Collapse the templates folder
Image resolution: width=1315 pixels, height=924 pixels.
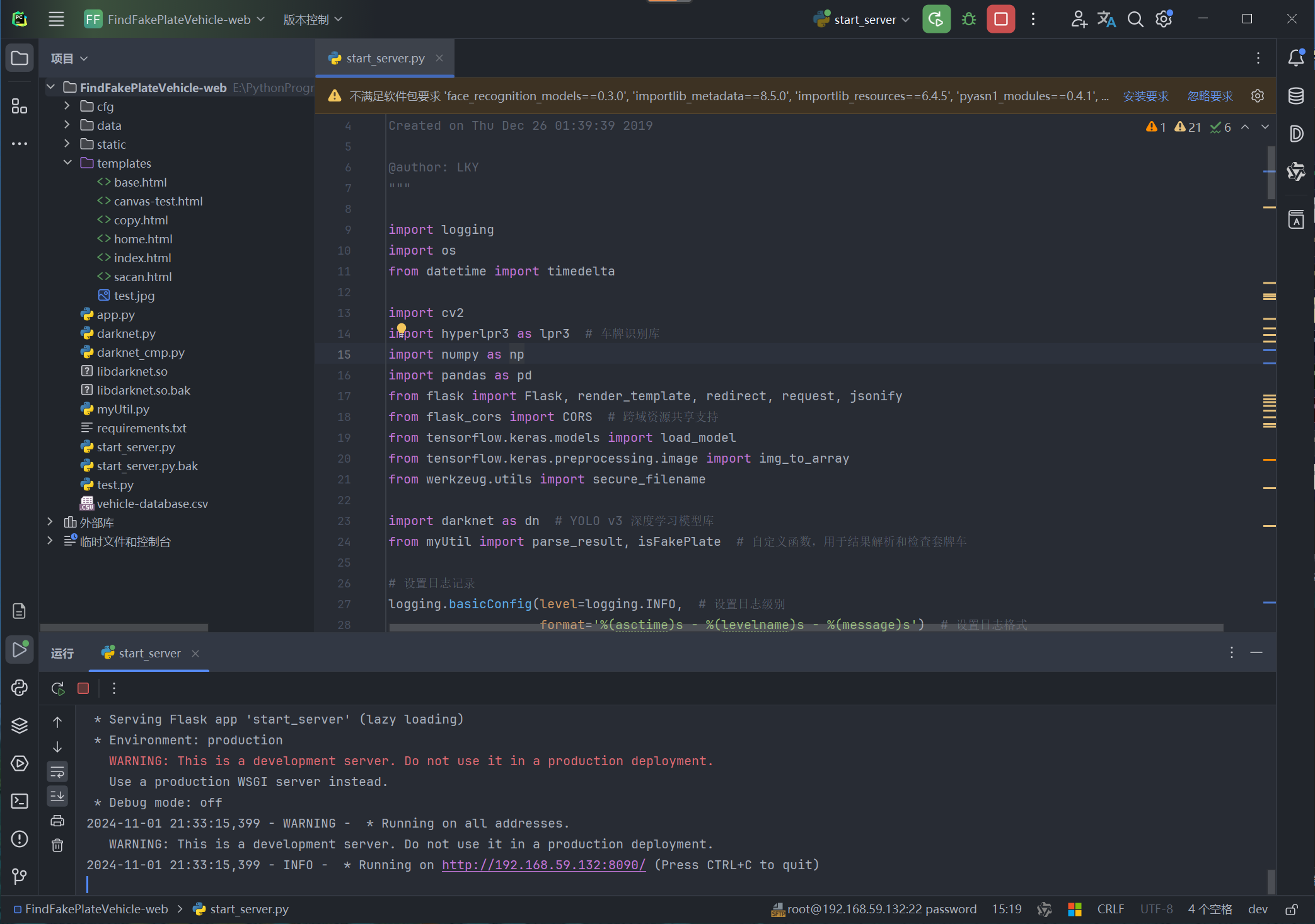67,163
